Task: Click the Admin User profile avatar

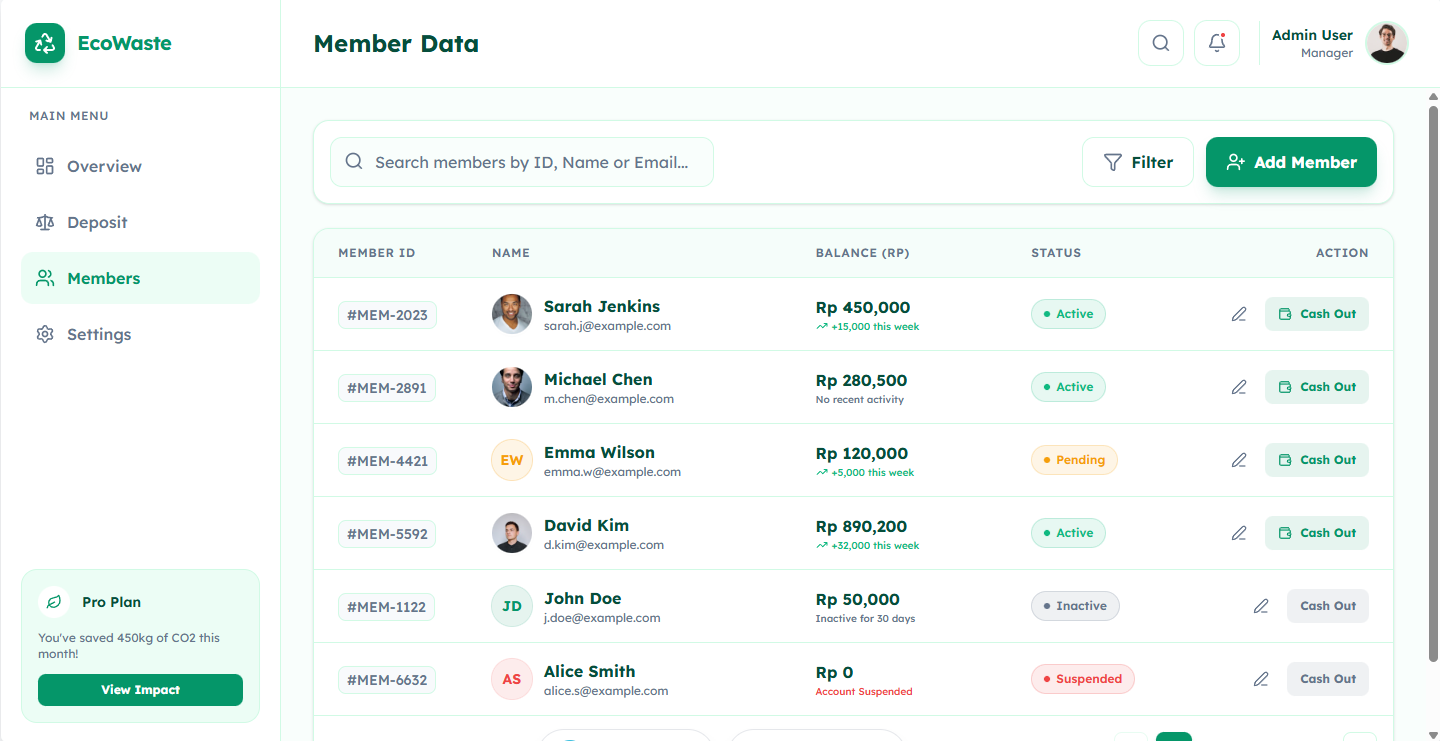Action: pyautogui.click(x=1387, y=43)
